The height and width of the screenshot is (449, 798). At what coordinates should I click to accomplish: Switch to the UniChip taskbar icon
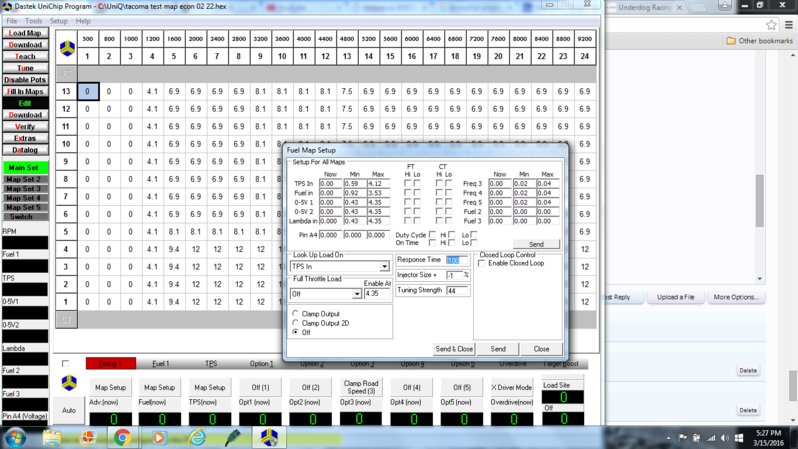[x=269, y=438]
